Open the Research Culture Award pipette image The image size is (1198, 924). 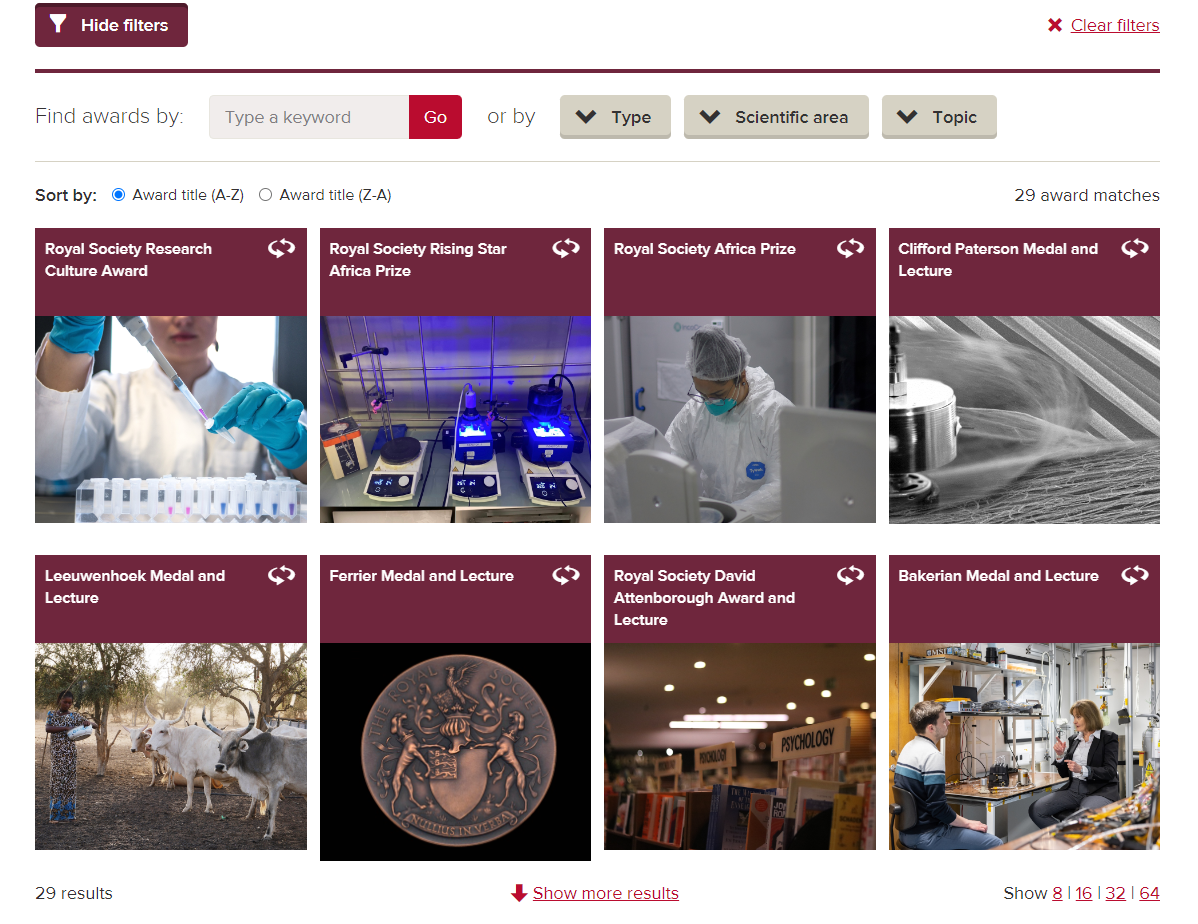point(171,420)
